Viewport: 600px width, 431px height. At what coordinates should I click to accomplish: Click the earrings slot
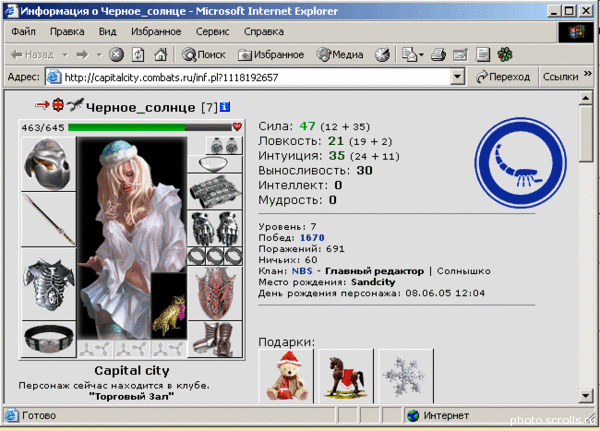pyautogui.click(x=224, y=146)
